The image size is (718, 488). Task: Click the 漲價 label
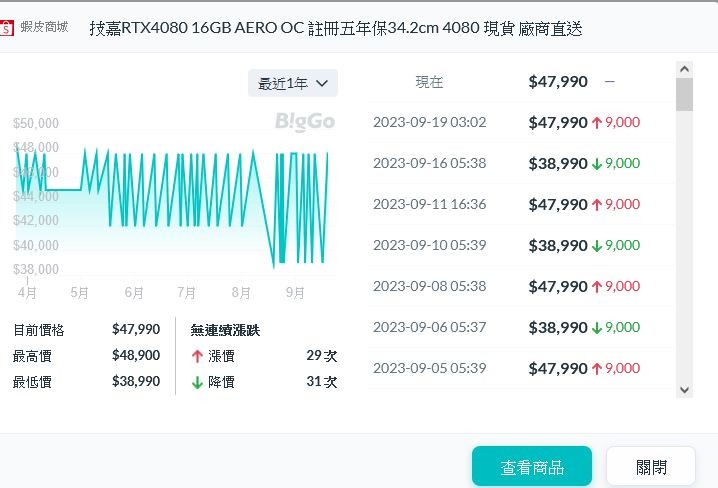[221, 356]
